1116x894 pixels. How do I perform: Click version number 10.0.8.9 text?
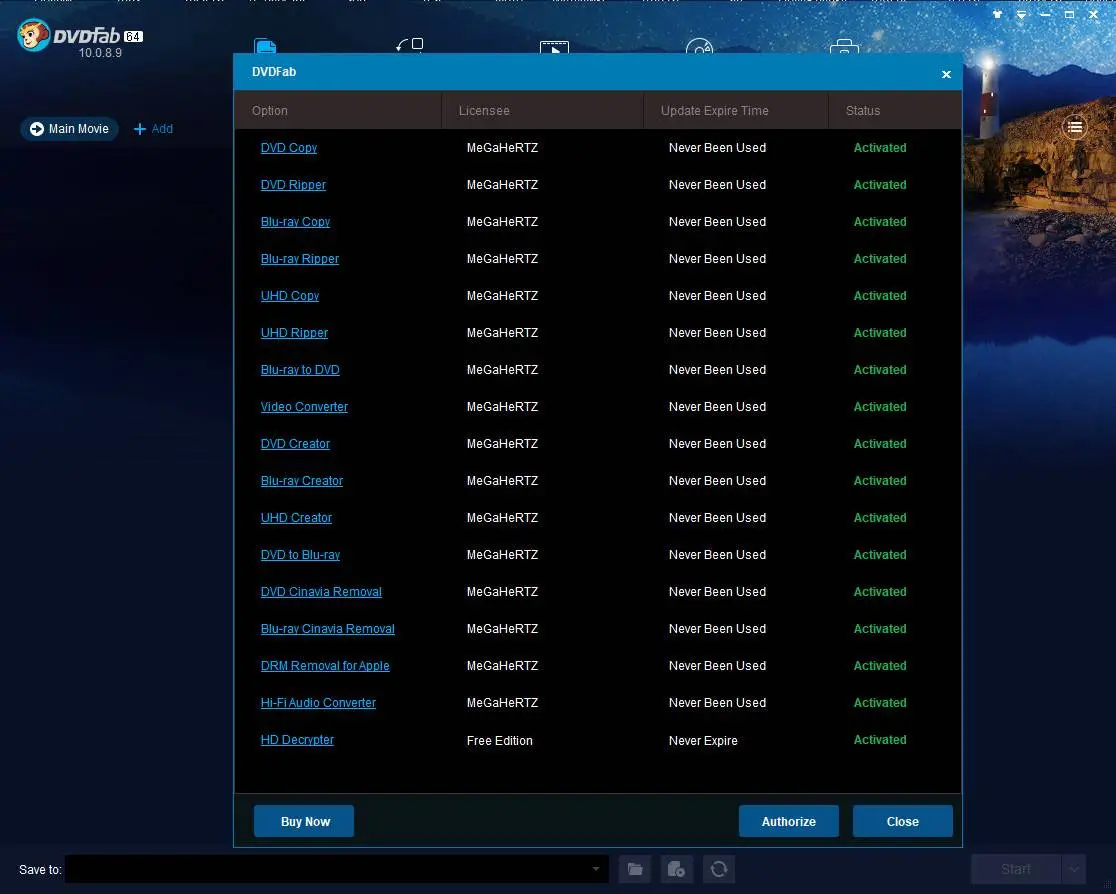pyautogui.click(x=100, y=53)
